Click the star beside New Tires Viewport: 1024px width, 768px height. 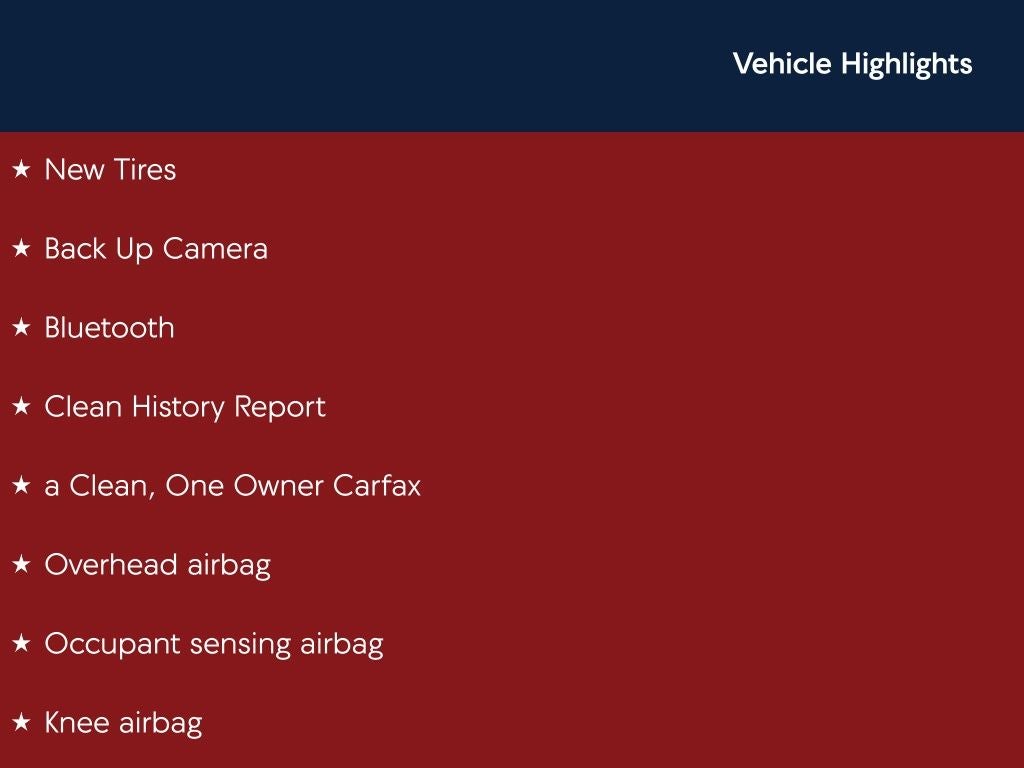click(21, 170)
